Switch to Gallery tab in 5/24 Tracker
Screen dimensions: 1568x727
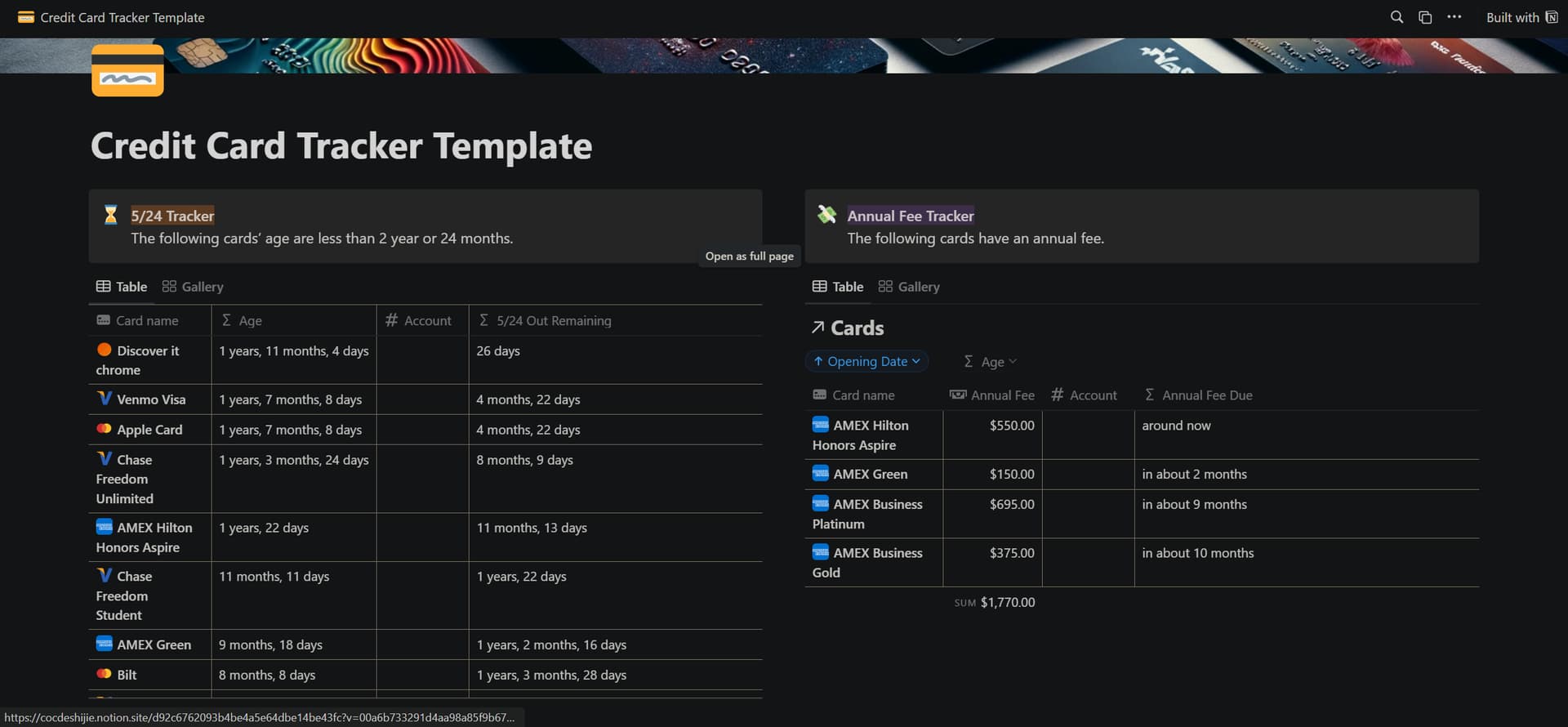point(193,287)
